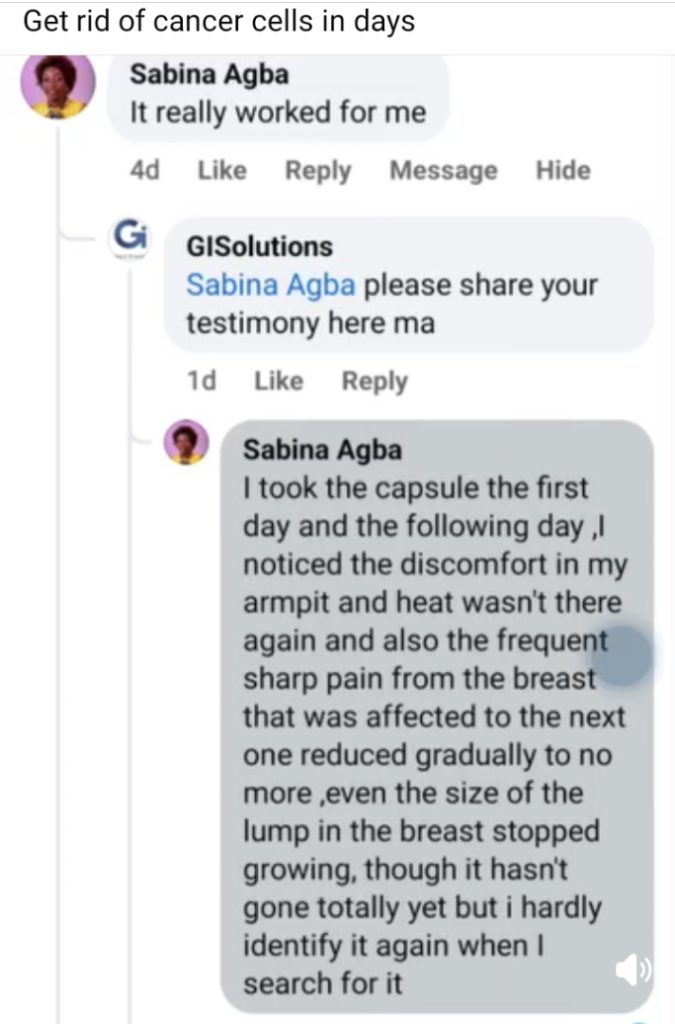Screen dimensions: 675x1024
Task: Toggle the speaker sound icon
Action: [x=631, y=971]
